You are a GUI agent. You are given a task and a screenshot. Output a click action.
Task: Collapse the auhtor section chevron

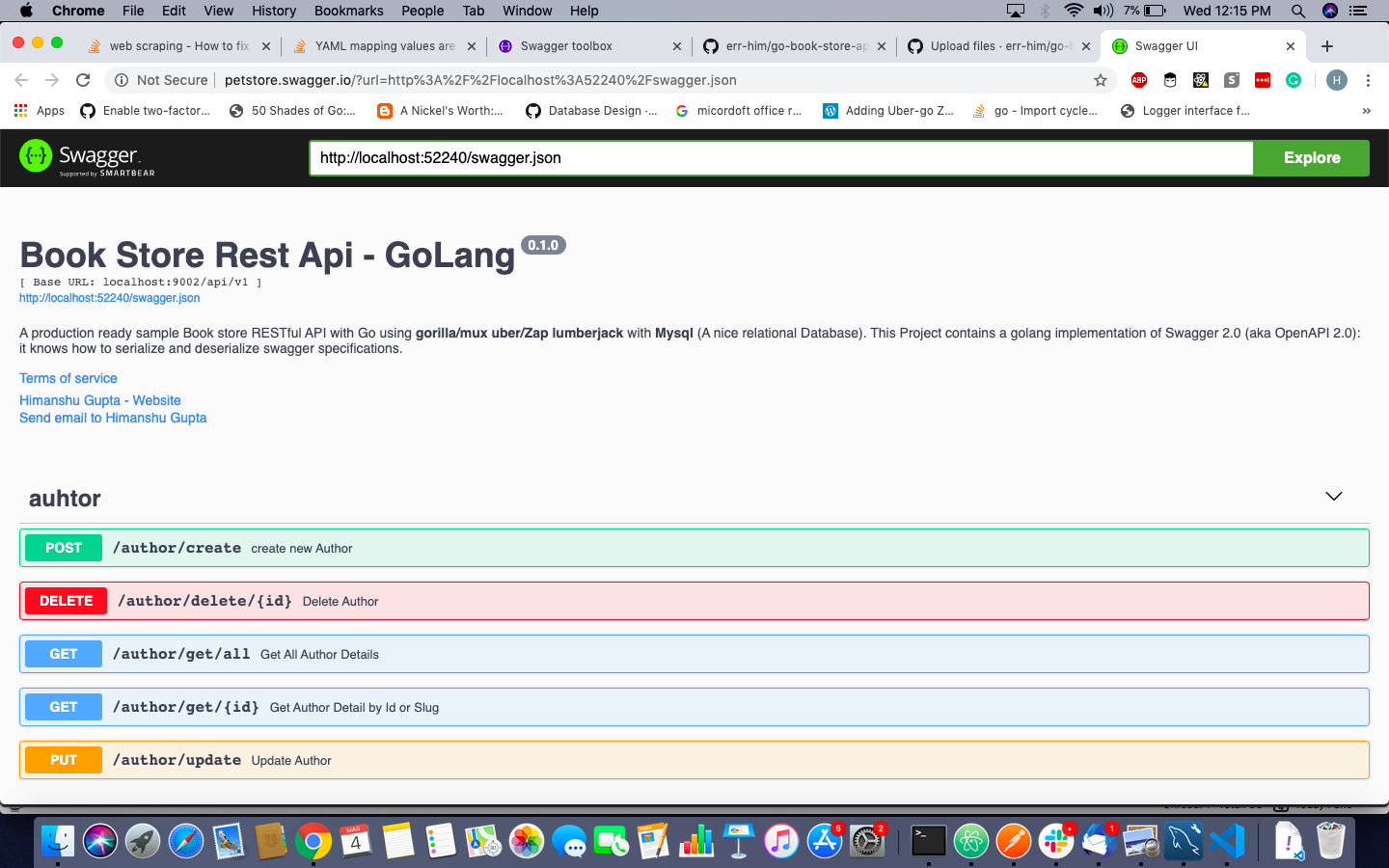click(x=1334, y=496)
